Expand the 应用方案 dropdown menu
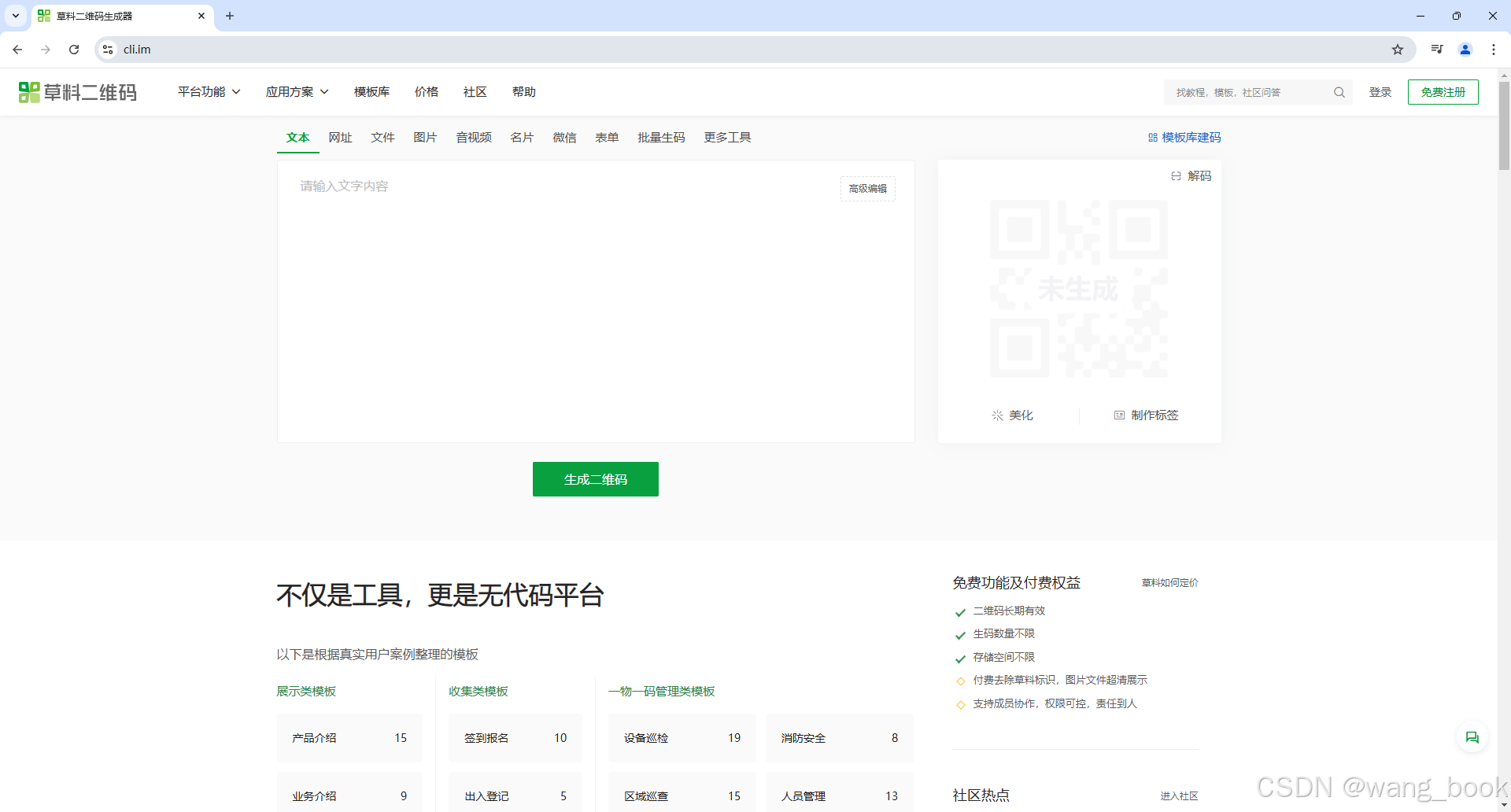Image resolution: width=1511 pixels, height=812 pixels. (x=297, y=92)
